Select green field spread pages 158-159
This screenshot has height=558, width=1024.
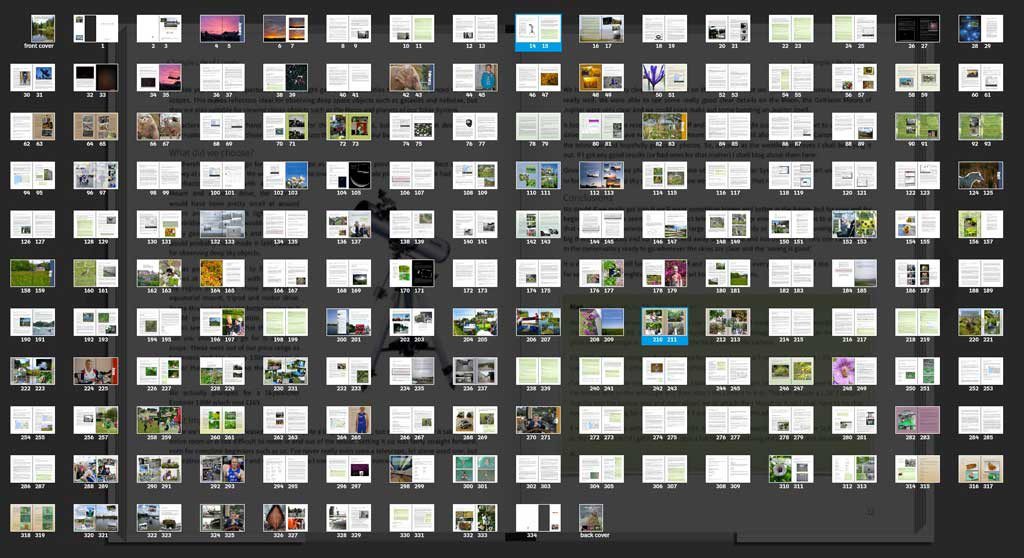(x=32, y=273)
